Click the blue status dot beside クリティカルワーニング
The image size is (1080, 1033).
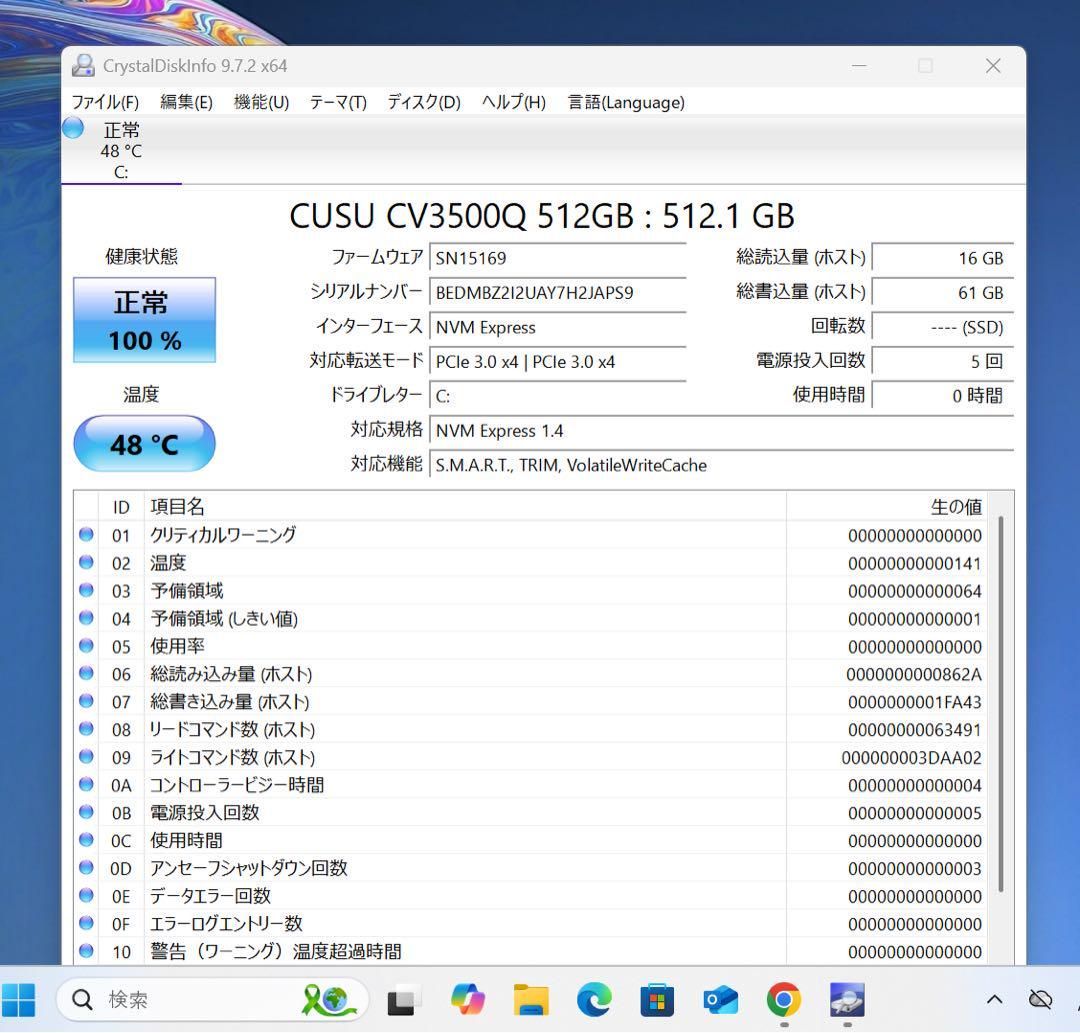point(86,535)
